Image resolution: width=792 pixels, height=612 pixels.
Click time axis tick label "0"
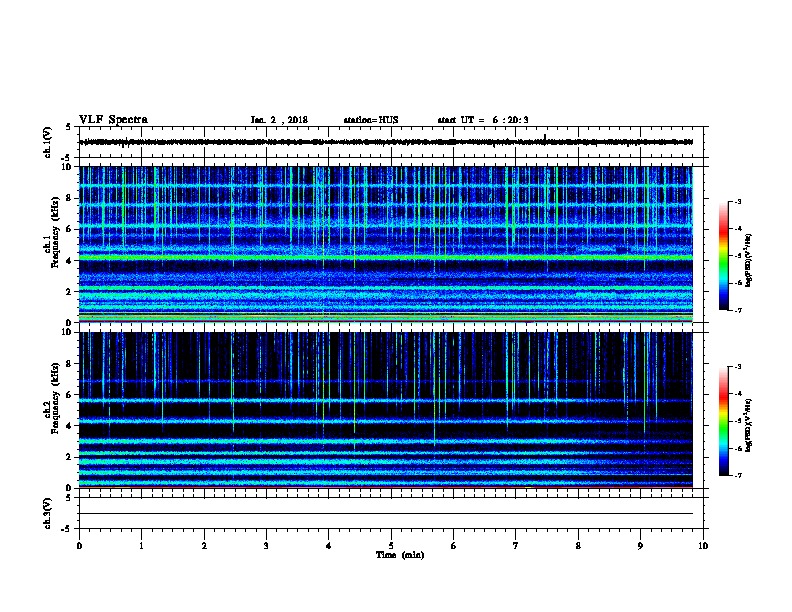[79, 545]
